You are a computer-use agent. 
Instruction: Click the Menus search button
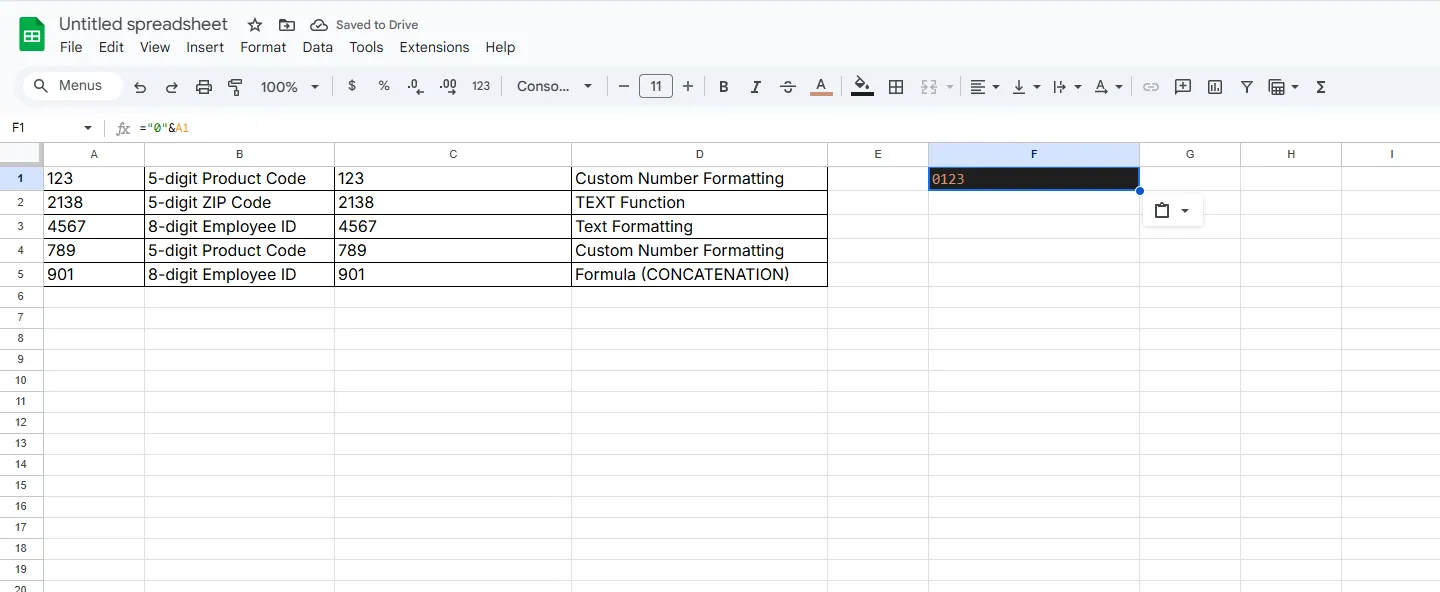(70, 86)
